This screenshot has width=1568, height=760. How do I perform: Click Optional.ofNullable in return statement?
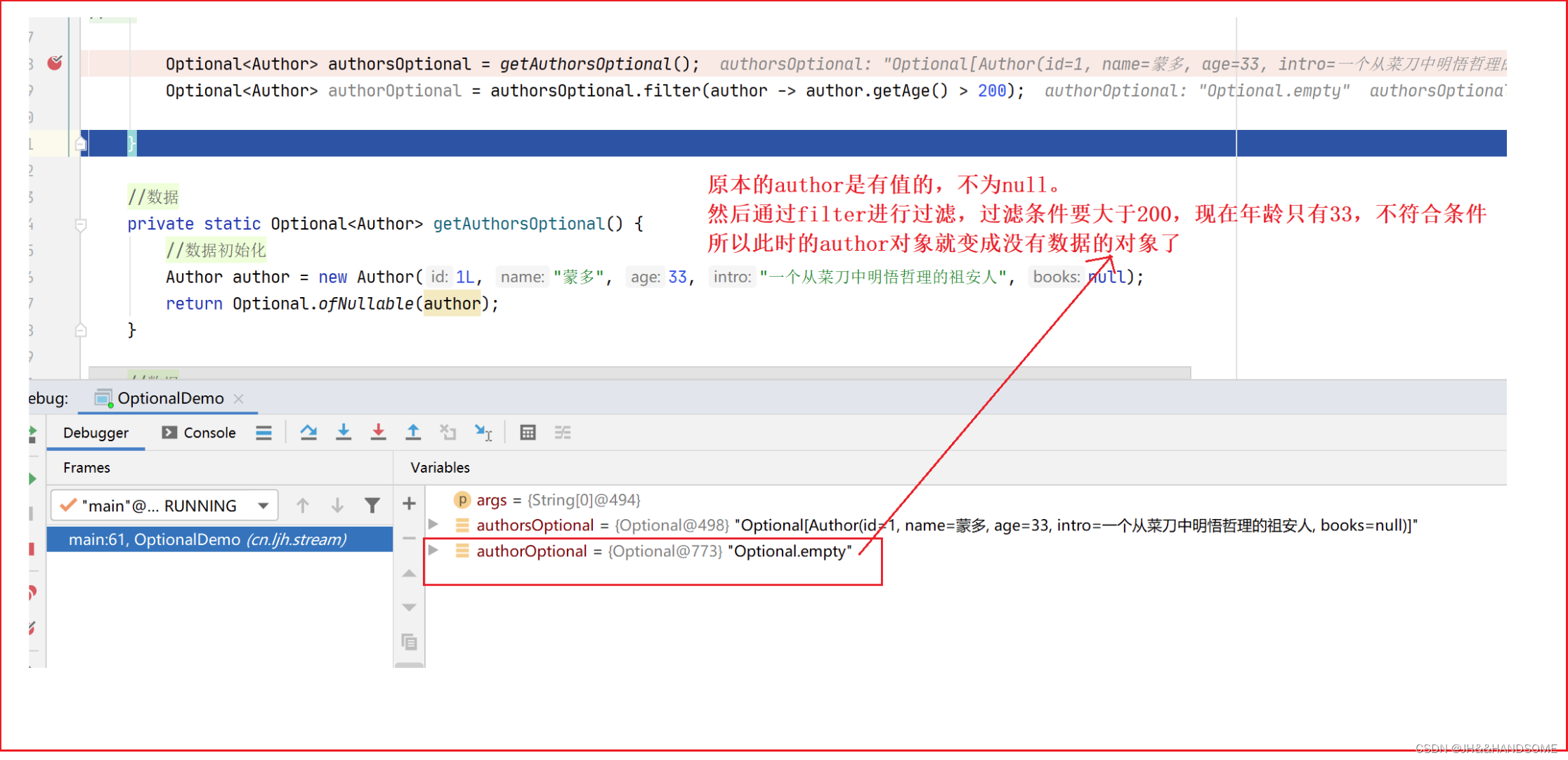pos(323,304)
